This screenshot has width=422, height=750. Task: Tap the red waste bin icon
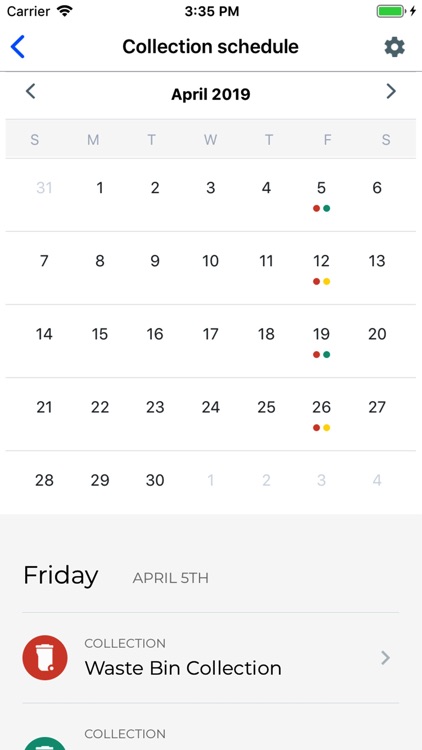[x=45, y=657]
